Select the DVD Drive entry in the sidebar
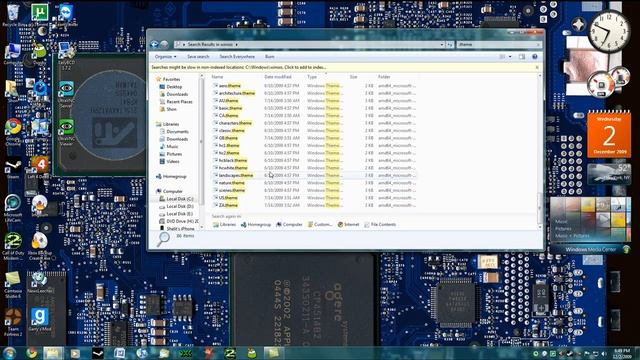 182,221
